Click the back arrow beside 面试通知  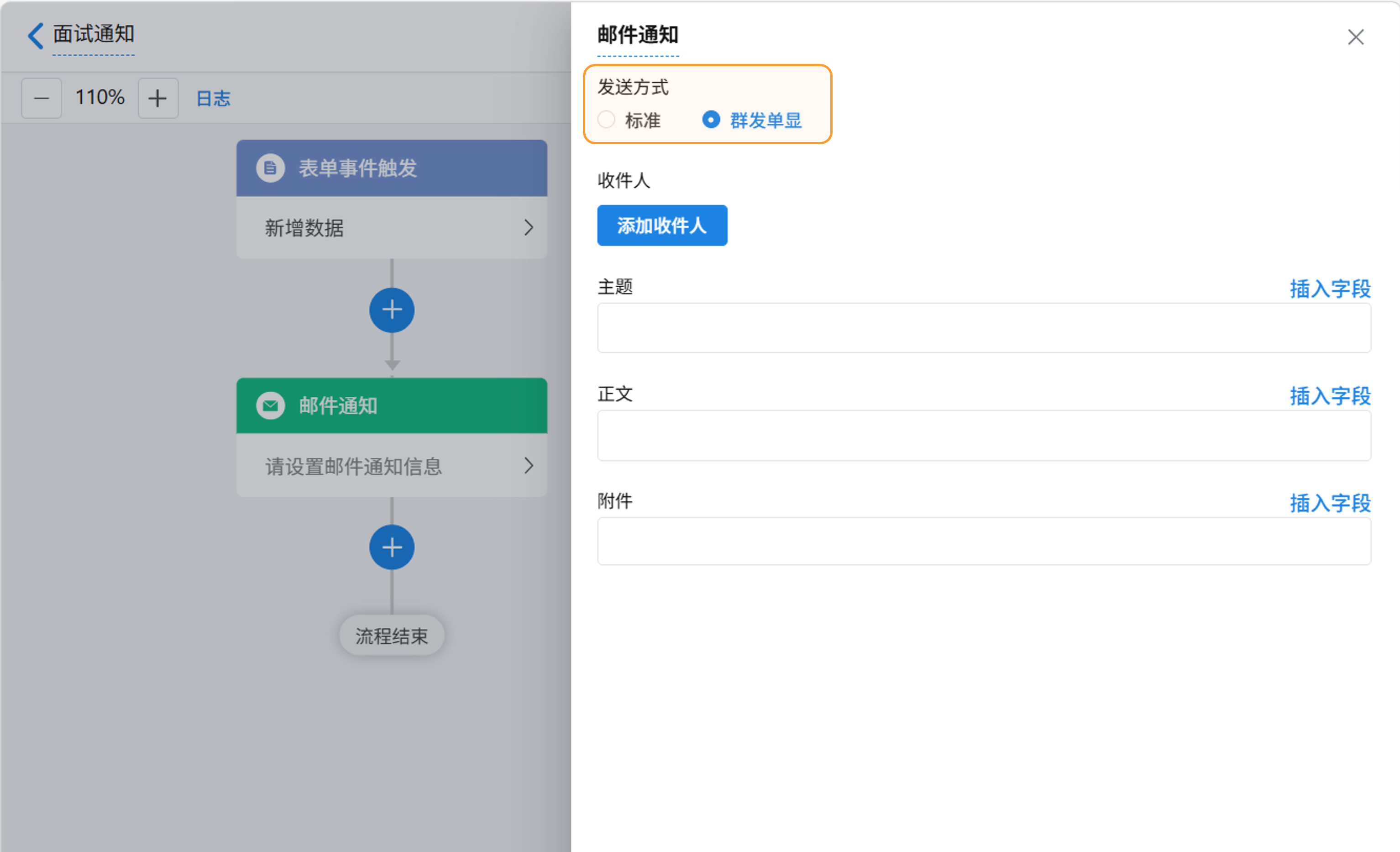(35, 35)
